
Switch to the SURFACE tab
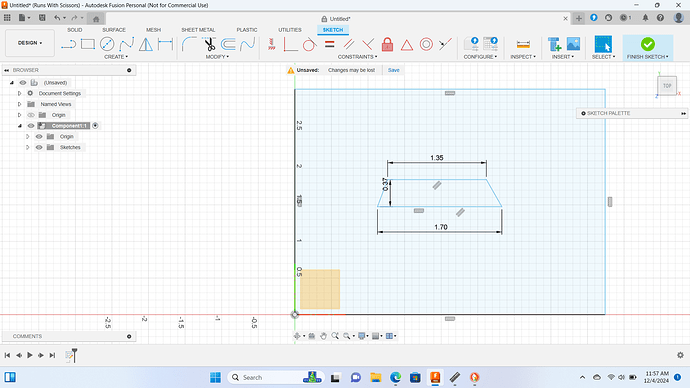(x=114, y=30)
